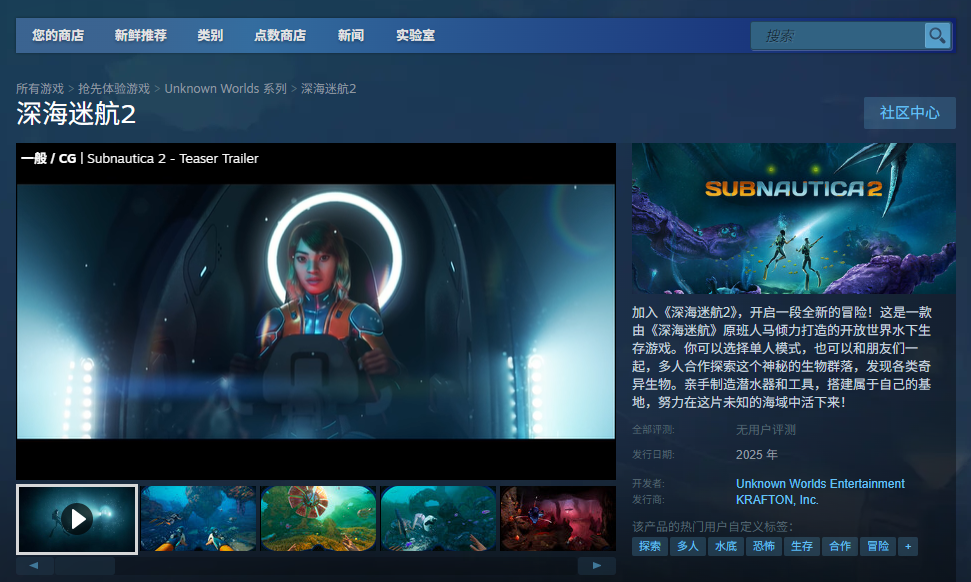This screenshot has height=582, width=971.
Task: Click the Unknown Worlds Entertainment developer link
Action: click(820, 483)
